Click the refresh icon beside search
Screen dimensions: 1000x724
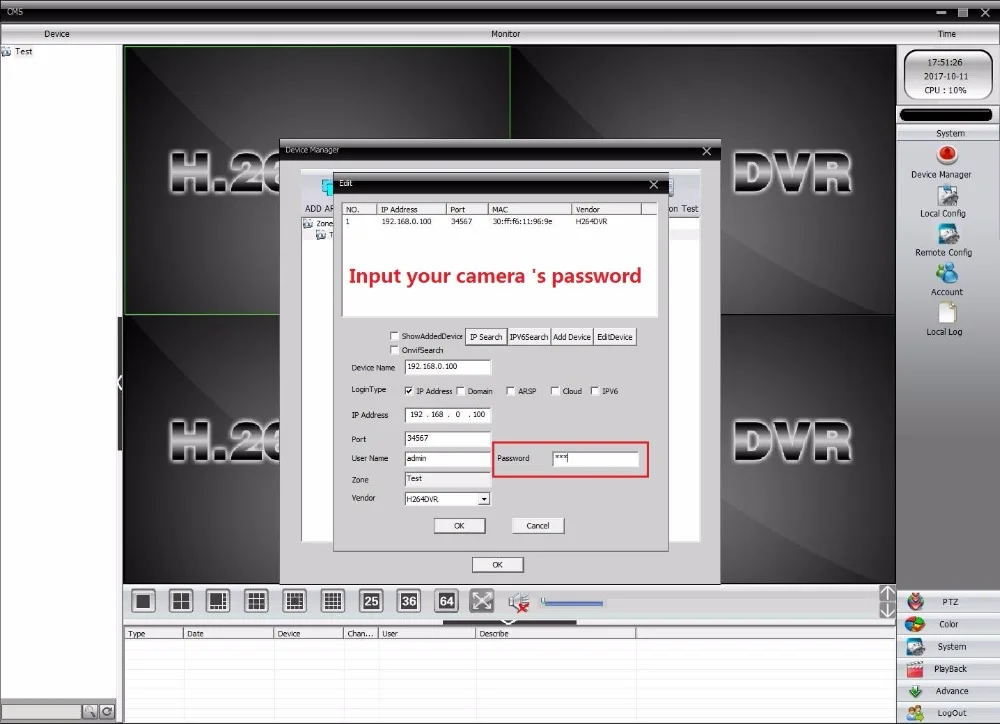pos(107,711)
